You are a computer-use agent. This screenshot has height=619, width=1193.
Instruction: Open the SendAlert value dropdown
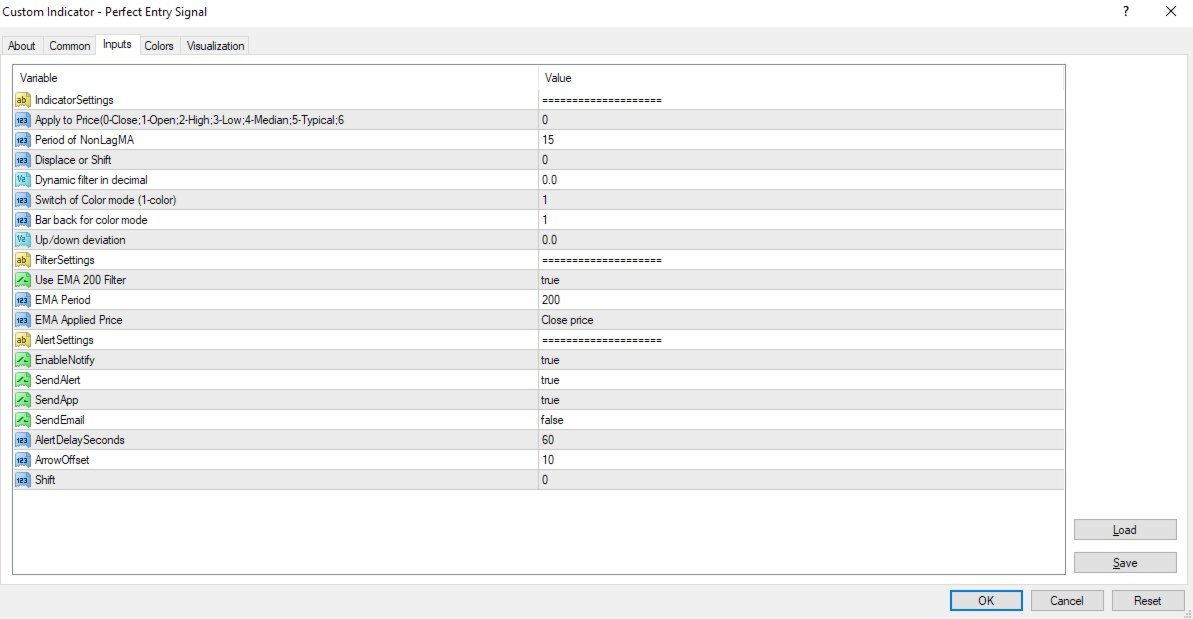coord(550,380)
